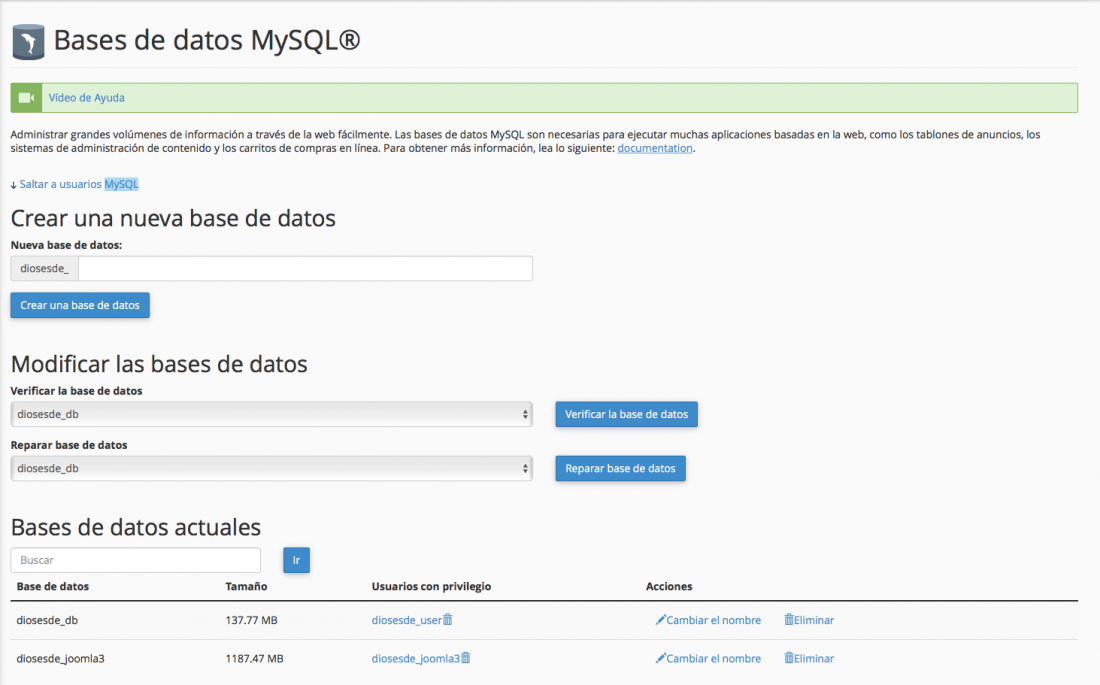1100x685 pixels.
Task: Click trash icon of Eliminar for diosesde_db
Action: point(789,620)
